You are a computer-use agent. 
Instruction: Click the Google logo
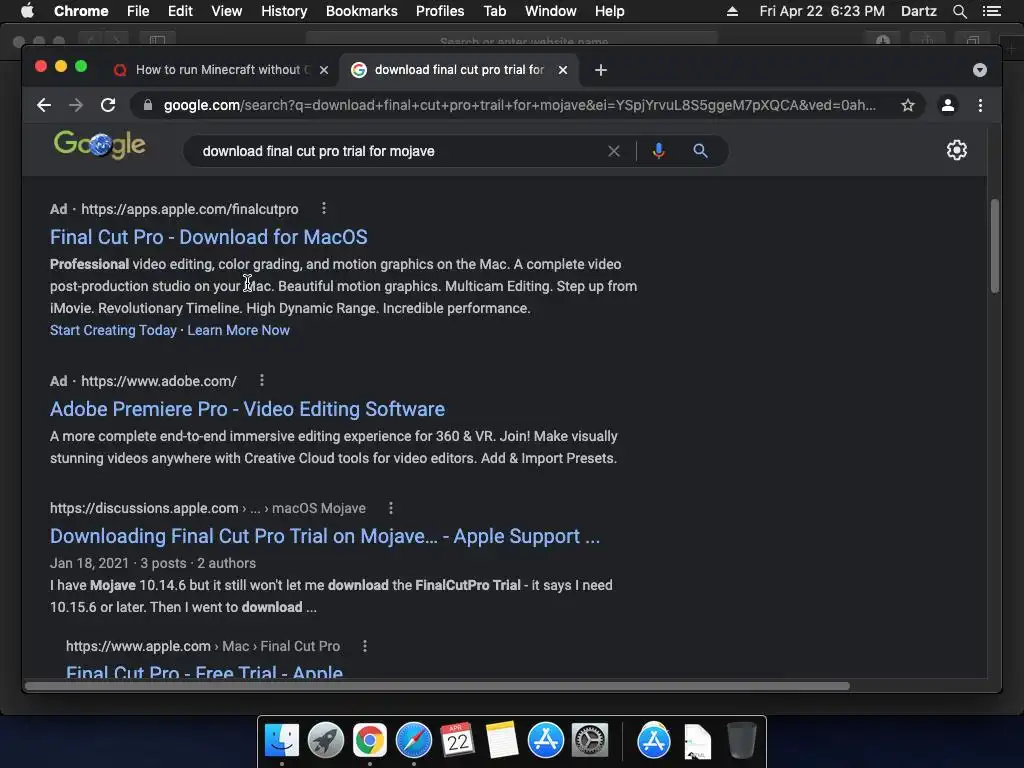click(99, 145)
